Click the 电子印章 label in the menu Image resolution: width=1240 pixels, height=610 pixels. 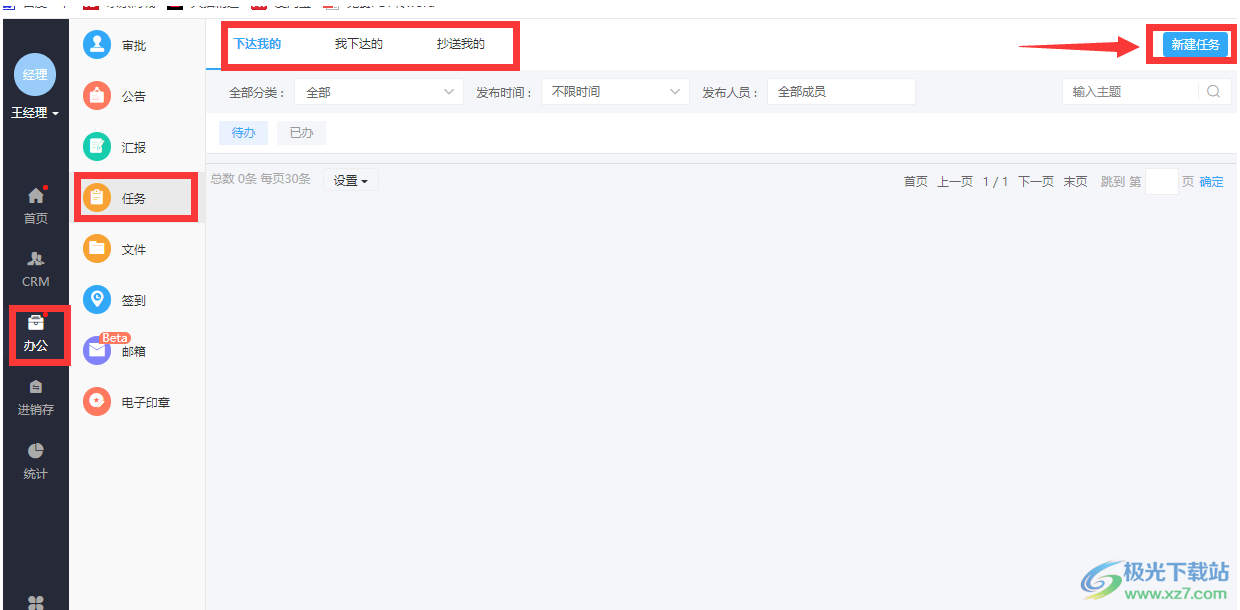[x=146, y=403]
